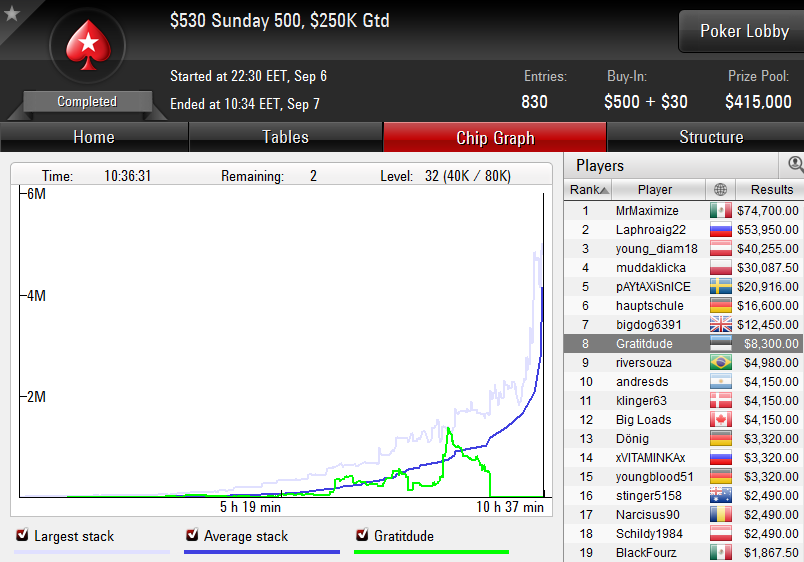
Task: Click the Poland flag beside muddaklicka
Action: [720, 268]
